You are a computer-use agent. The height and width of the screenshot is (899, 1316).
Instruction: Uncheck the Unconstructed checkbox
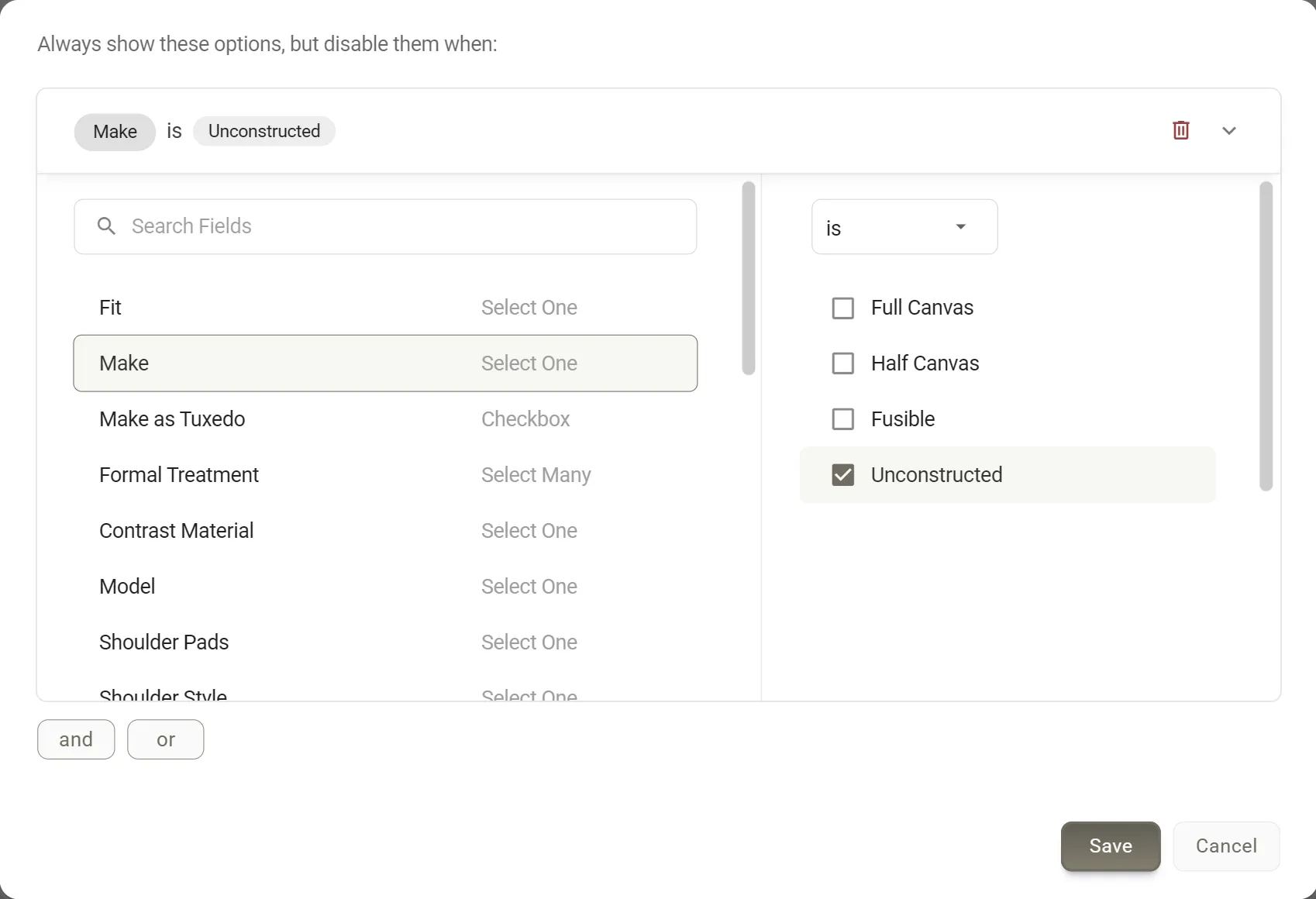click(842, 475)
